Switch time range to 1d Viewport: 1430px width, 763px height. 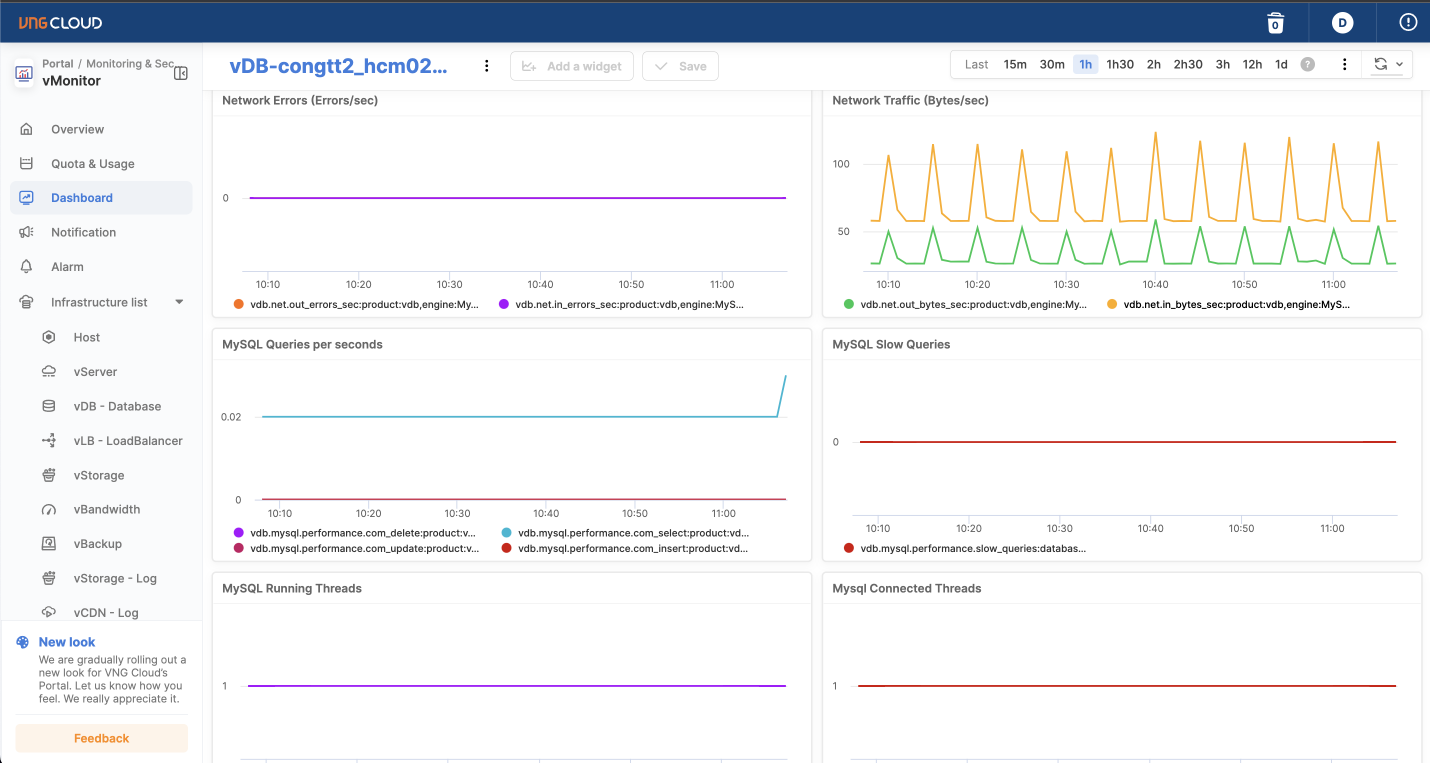(x=1281, y=64)
